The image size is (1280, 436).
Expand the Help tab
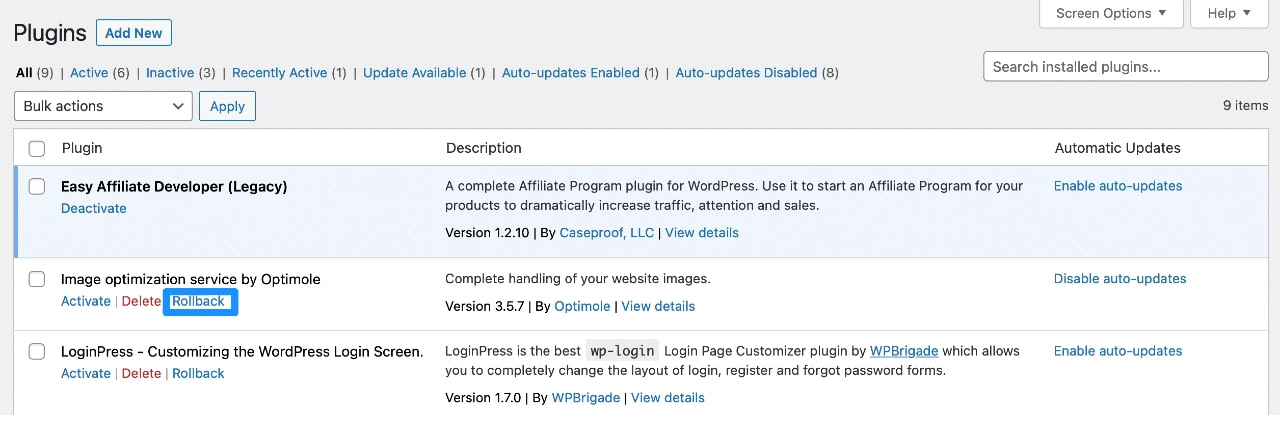coord(1229,13)
